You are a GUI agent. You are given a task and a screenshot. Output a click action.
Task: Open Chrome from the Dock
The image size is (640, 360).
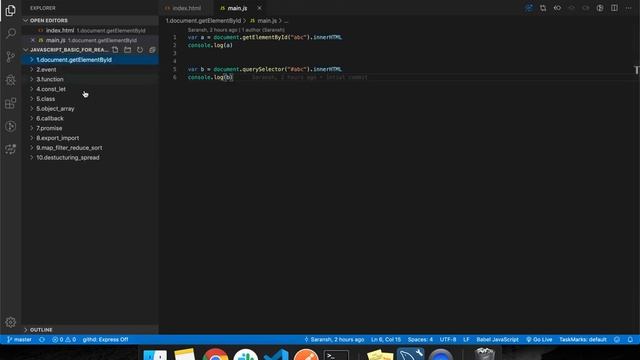click(215, 355)
